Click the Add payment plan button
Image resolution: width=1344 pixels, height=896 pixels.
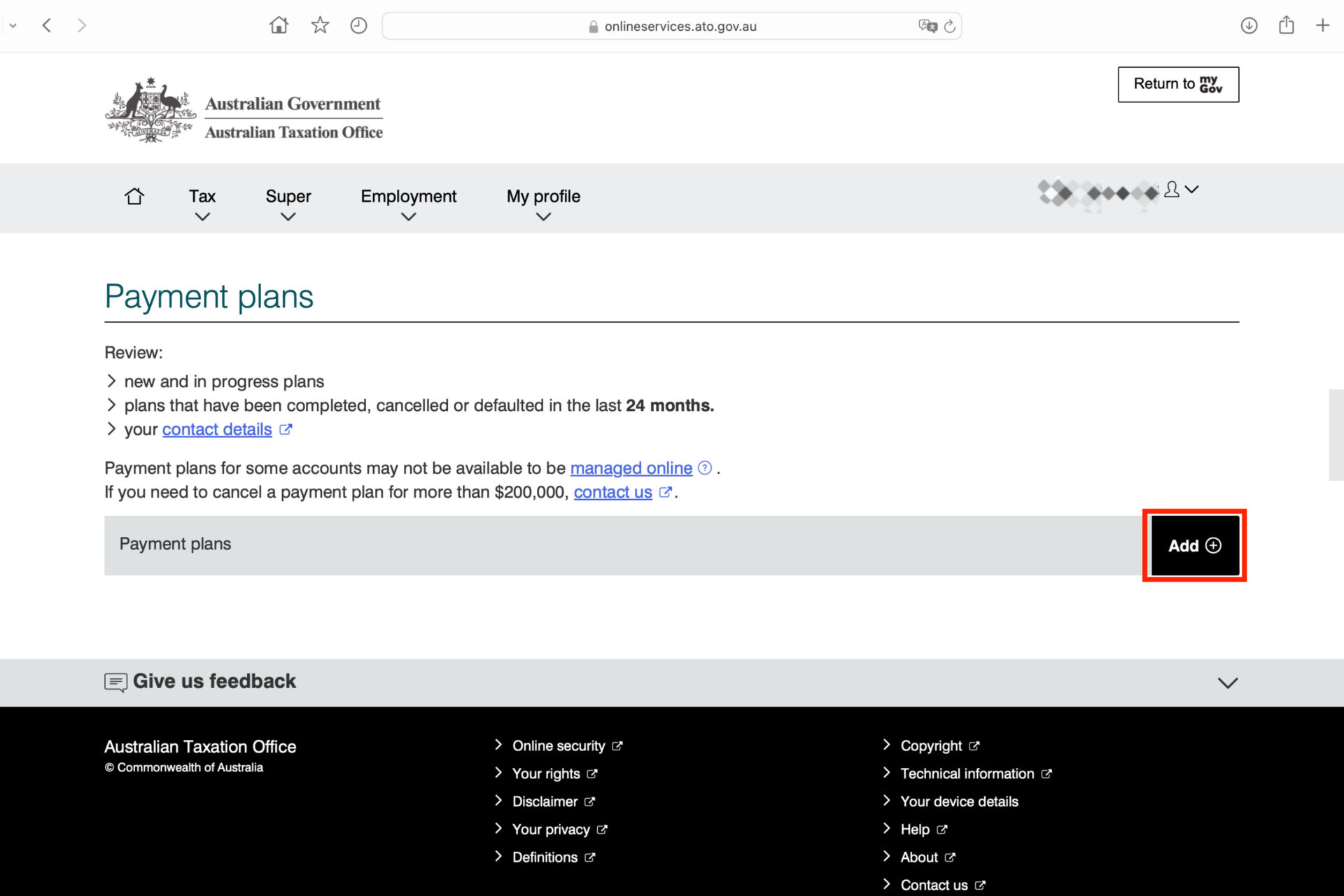1194,545
